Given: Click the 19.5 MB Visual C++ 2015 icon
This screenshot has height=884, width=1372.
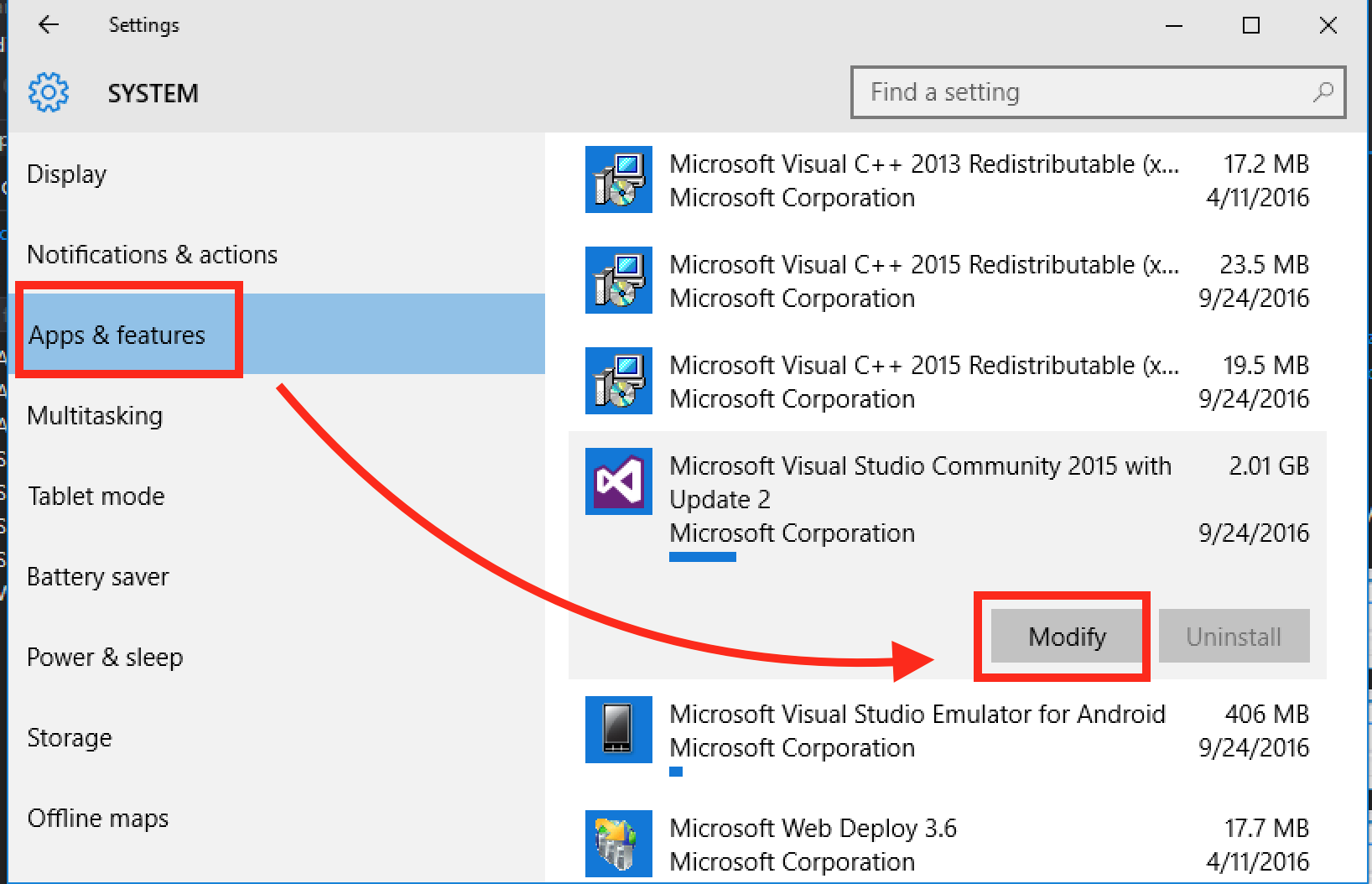Looking at the screenshot, I should pos(619,381).
